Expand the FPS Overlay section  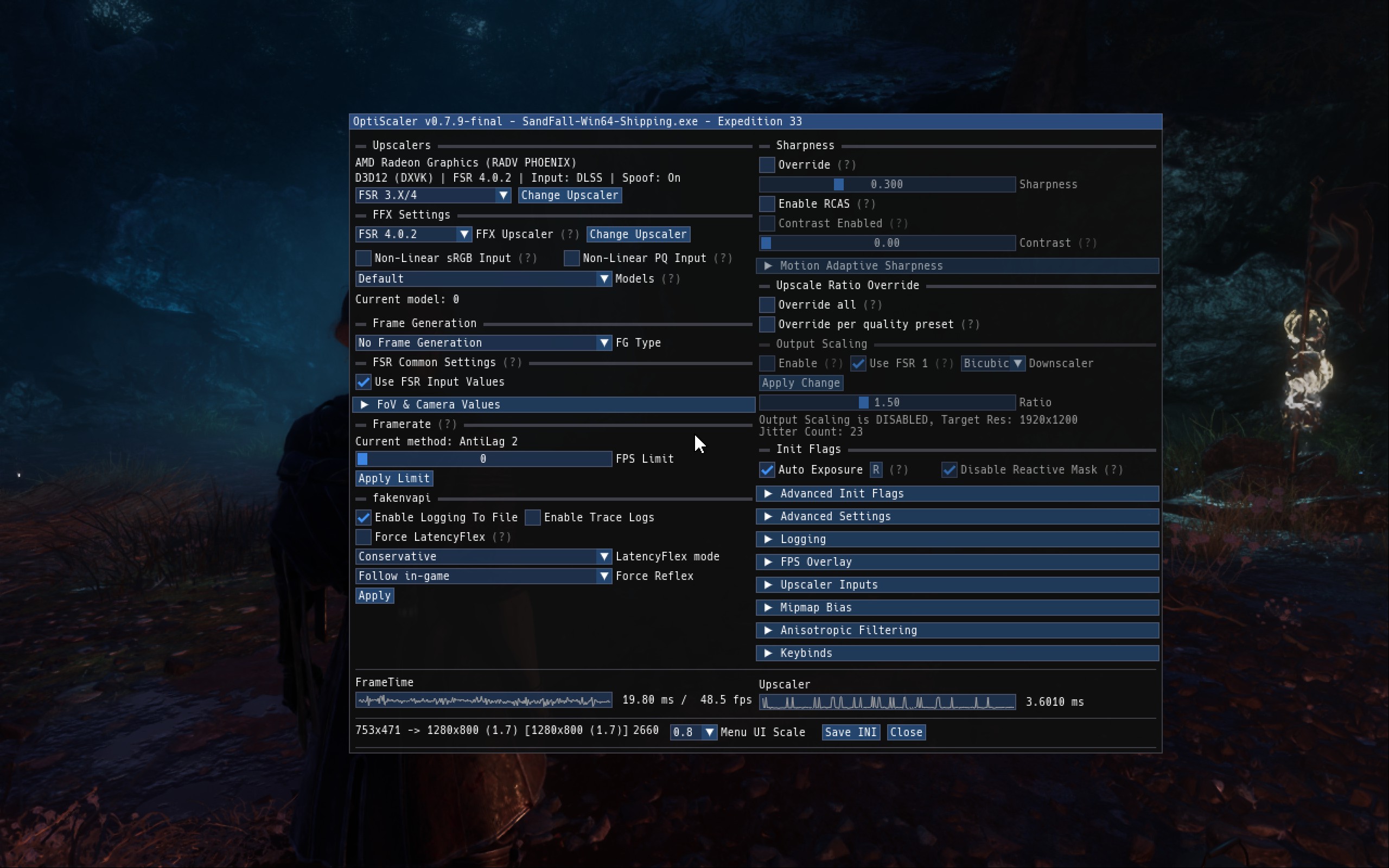(x=957, y=562)
